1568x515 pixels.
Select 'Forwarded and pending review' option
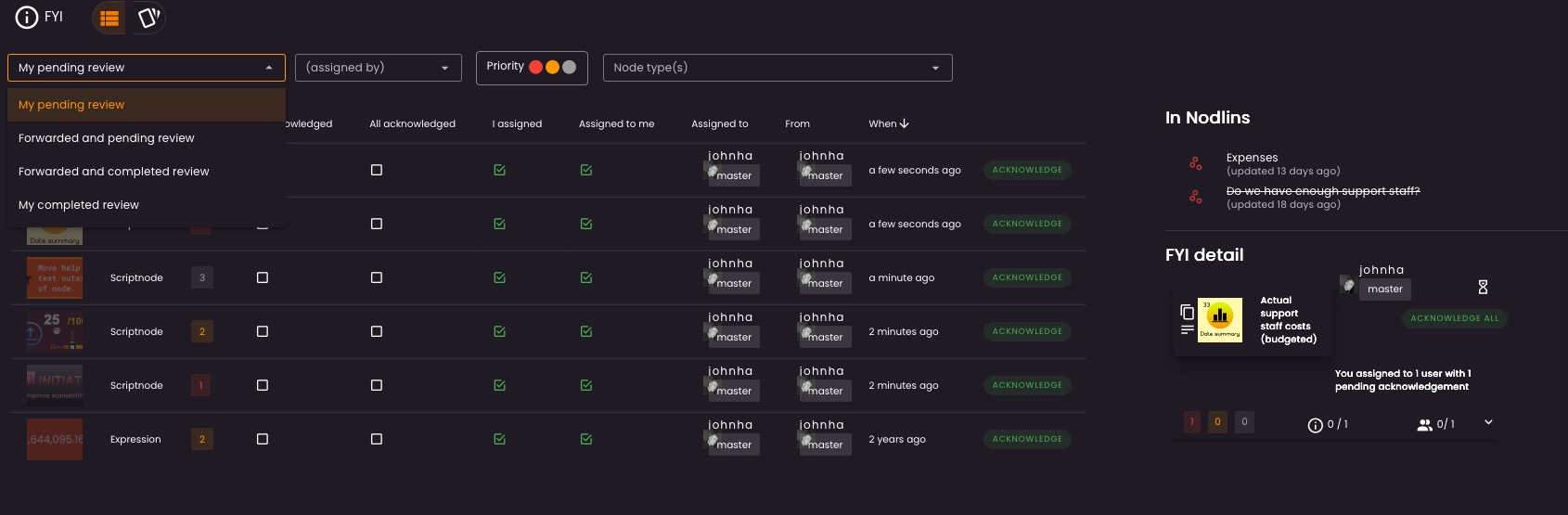click(107, 138)
